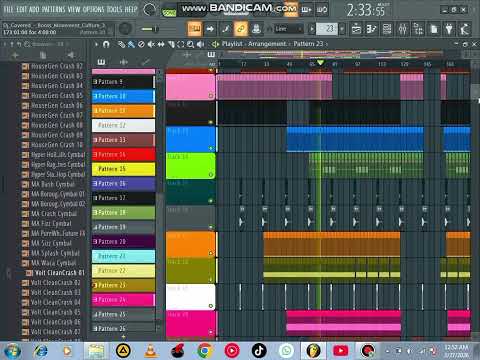Click the playhead marker on the timeline
The height and width of the screenshot is (360, 480).
pyautogui.click(x=320, y=63)
